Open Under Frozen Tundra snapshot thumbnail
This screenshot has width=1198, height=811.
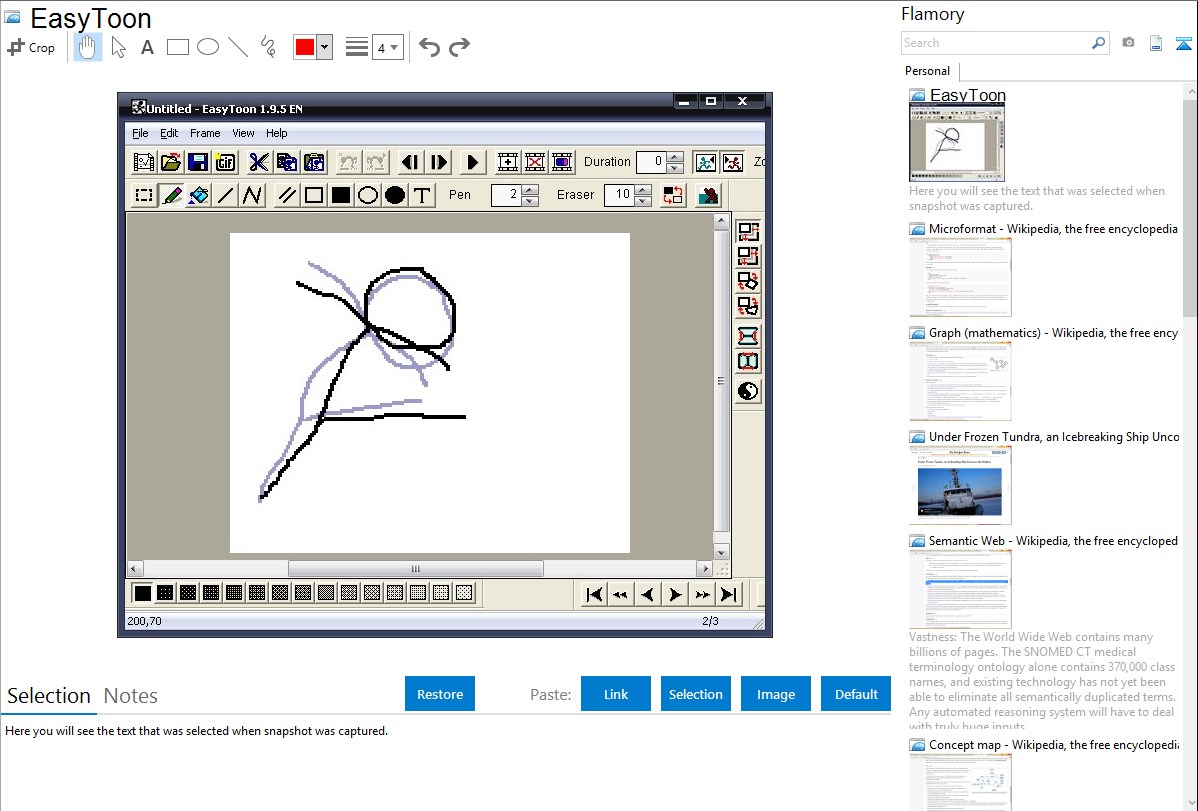click(x=960, y=485)
